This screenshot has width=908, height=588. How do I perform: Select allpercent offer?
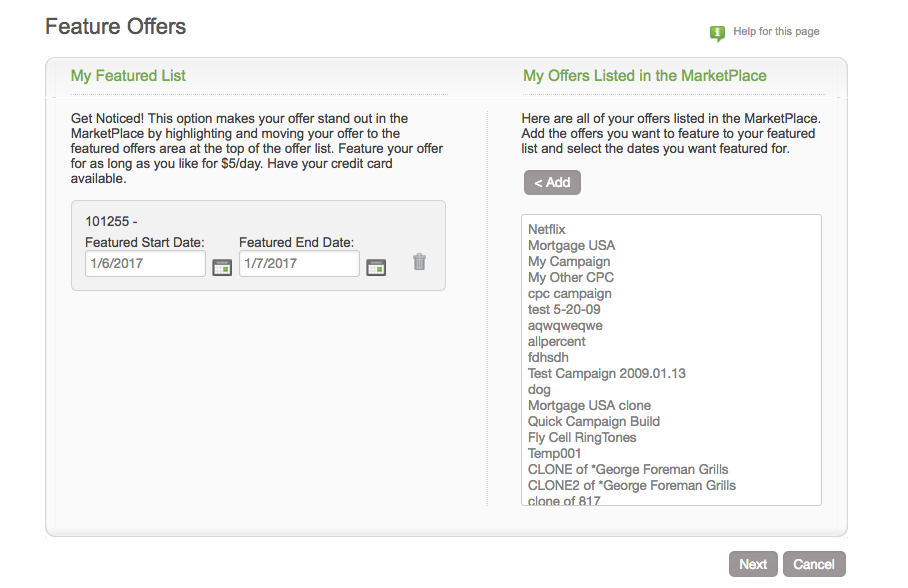pos(671,342)
